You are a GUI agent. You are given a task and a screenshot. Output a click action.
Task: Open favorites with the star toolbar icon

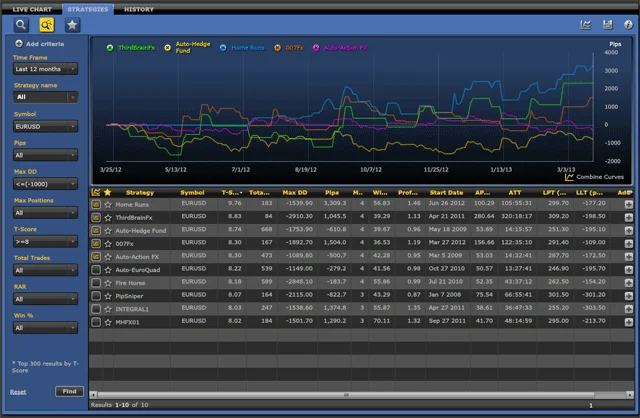[x=72, y=25]
